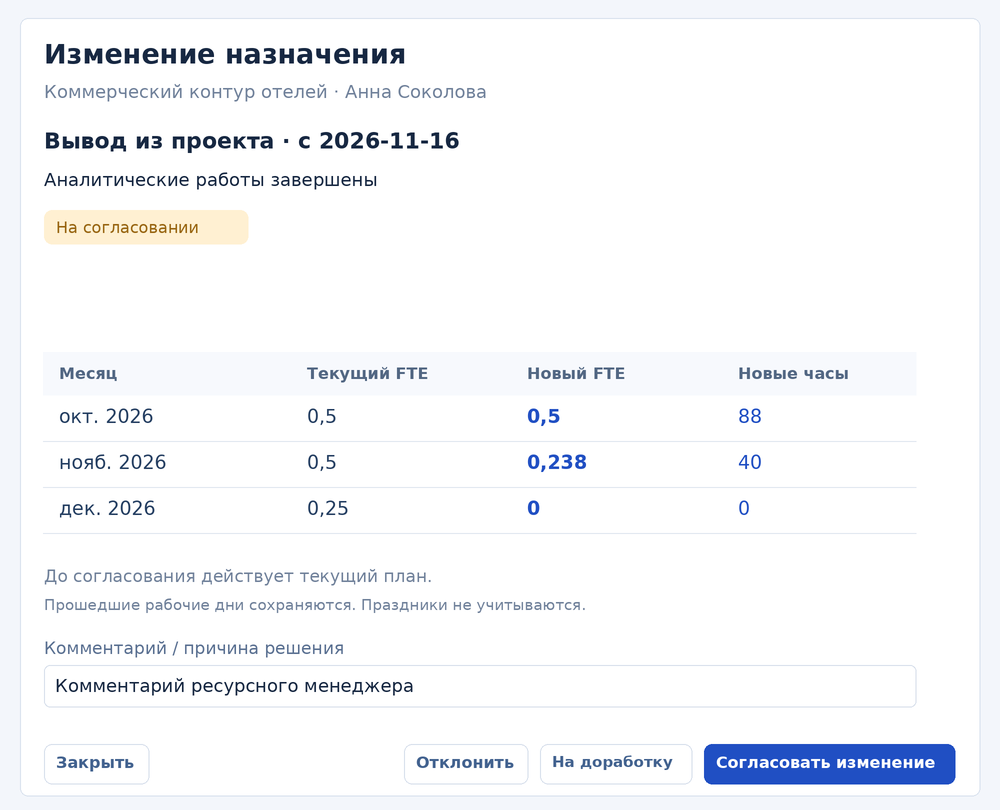Image resolution: width=1000 pixels, height=810 pixels.
Task: Click current FTE 0,5 in нояб. 2026 row
Action: click(321, 462)
